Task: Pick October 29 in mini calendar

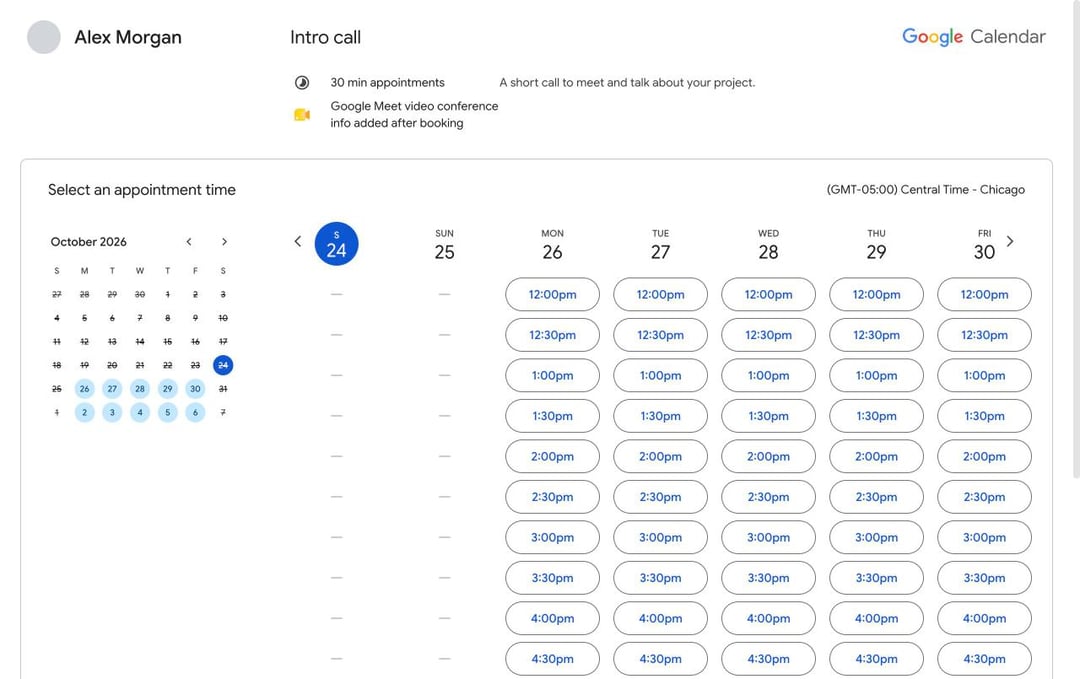Action: tap(167, 389)
